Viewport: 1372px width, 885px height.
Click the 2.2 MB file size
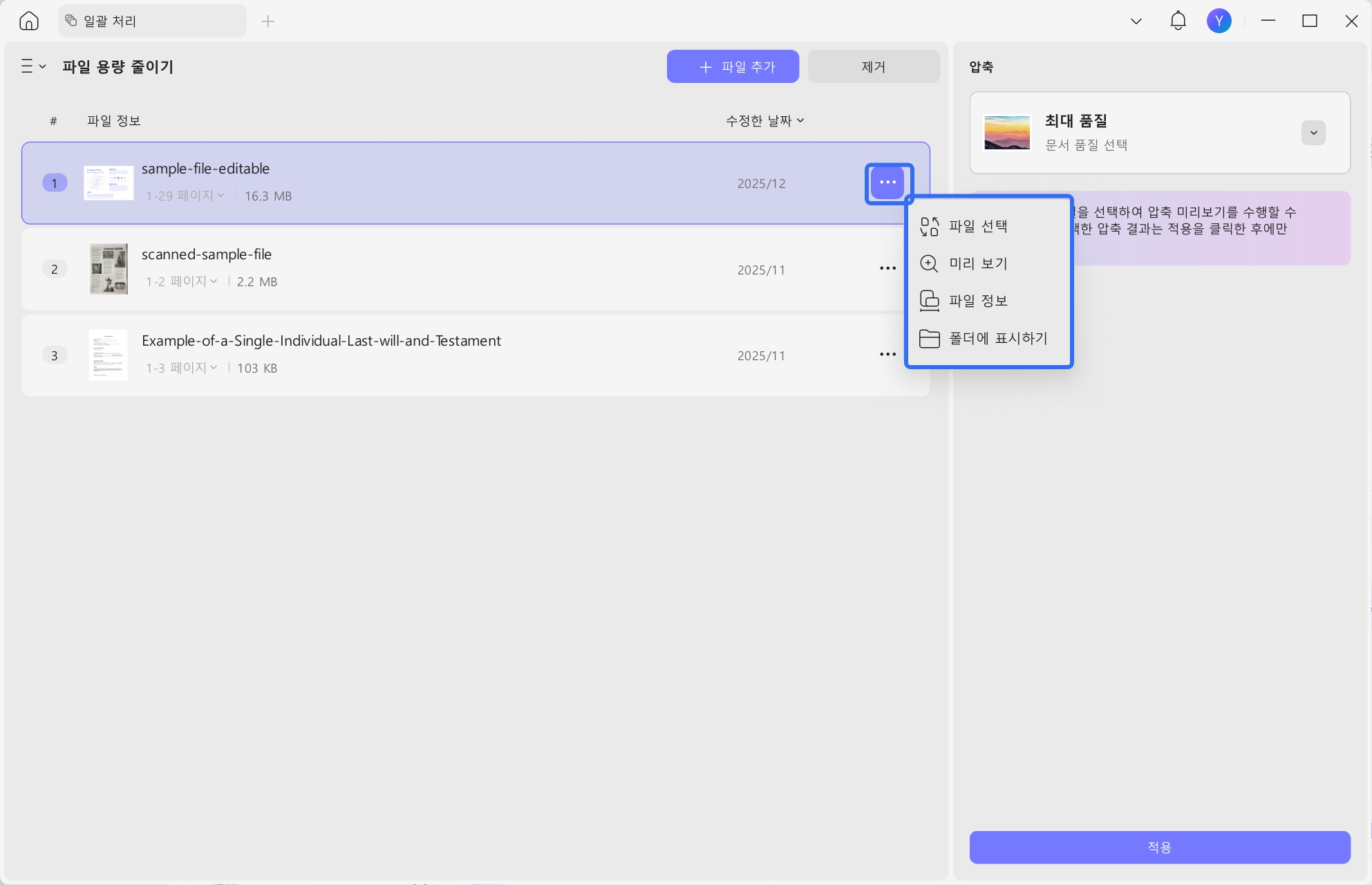click(x=257, y=282)
